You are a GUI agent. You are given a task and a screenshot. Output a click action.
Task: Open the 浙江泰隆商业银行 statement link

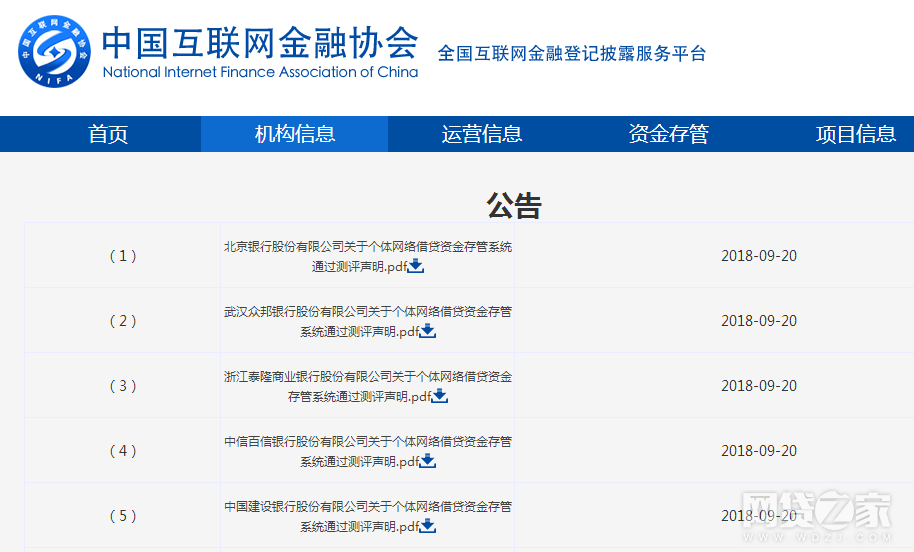point(368,386)
